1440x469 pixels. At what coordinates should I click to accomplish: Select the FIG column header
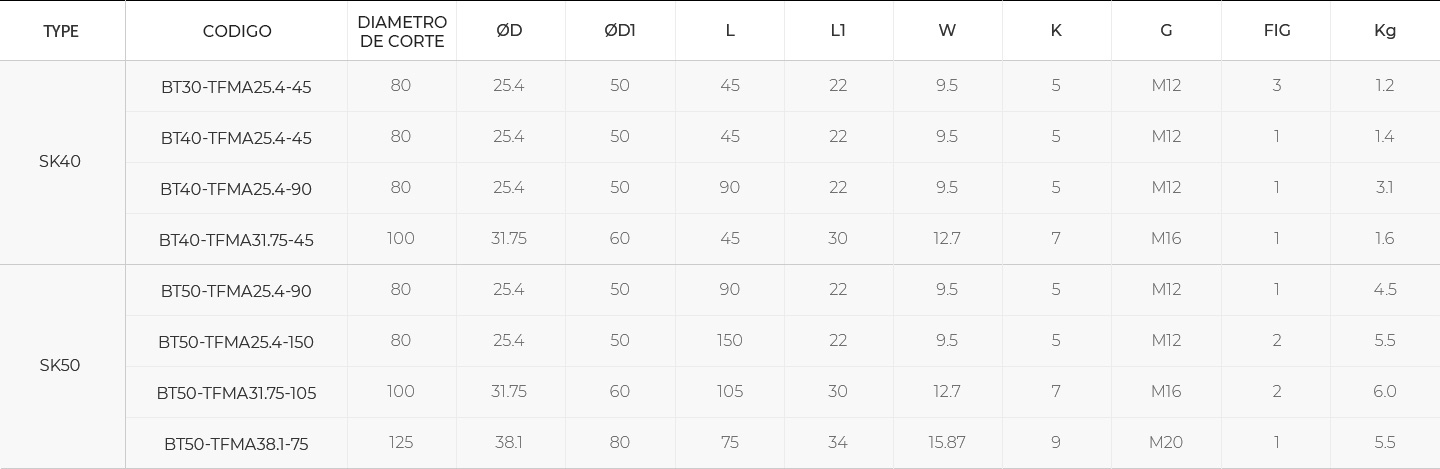(1277, 31)
